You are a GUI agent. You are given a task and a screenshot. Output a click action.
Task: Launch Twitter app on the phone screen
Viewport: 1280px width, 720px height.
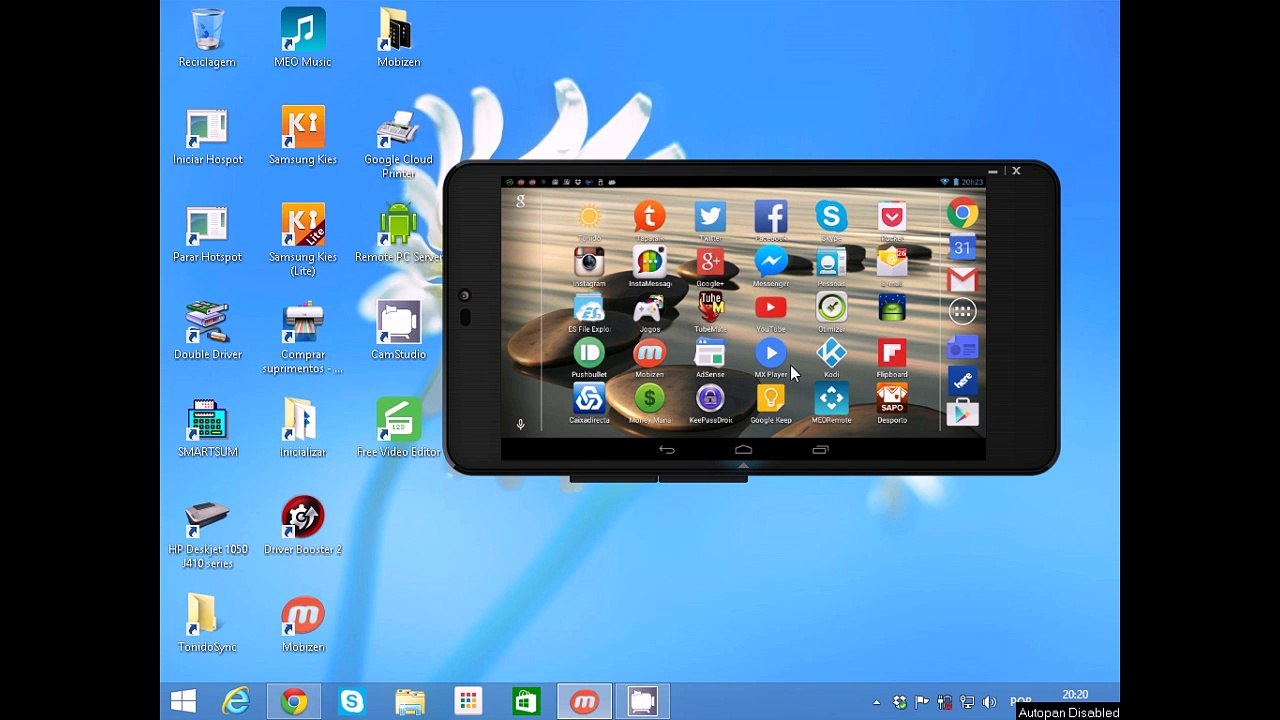pyautogui.click(x=710, y=216)
